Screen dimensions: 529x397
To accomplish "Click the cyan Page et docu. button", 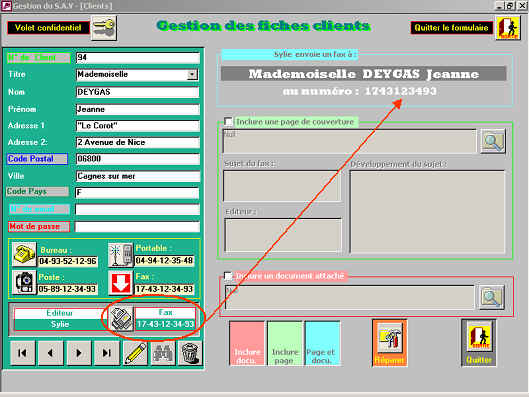I will (322, 343).
